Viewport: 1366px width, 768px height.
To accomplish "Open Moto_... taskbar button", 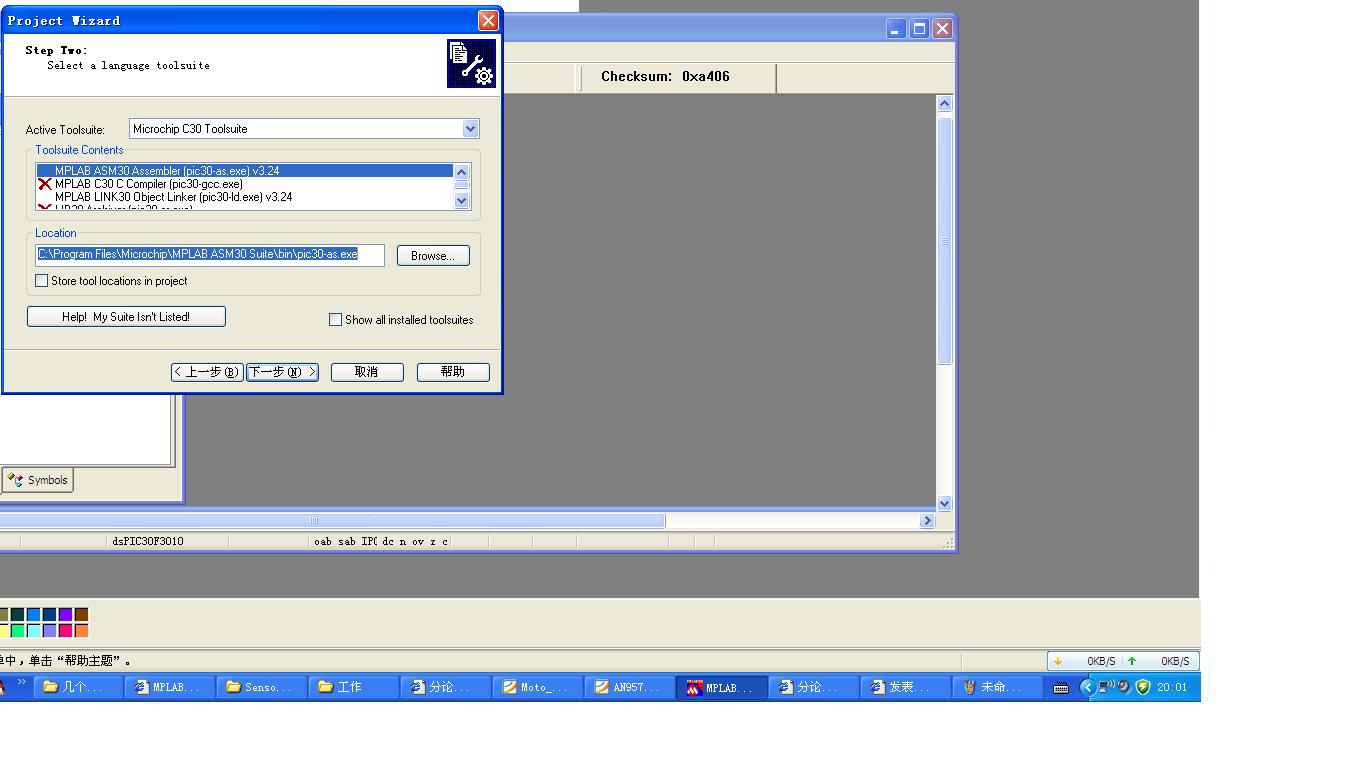I will pos(539,687).
